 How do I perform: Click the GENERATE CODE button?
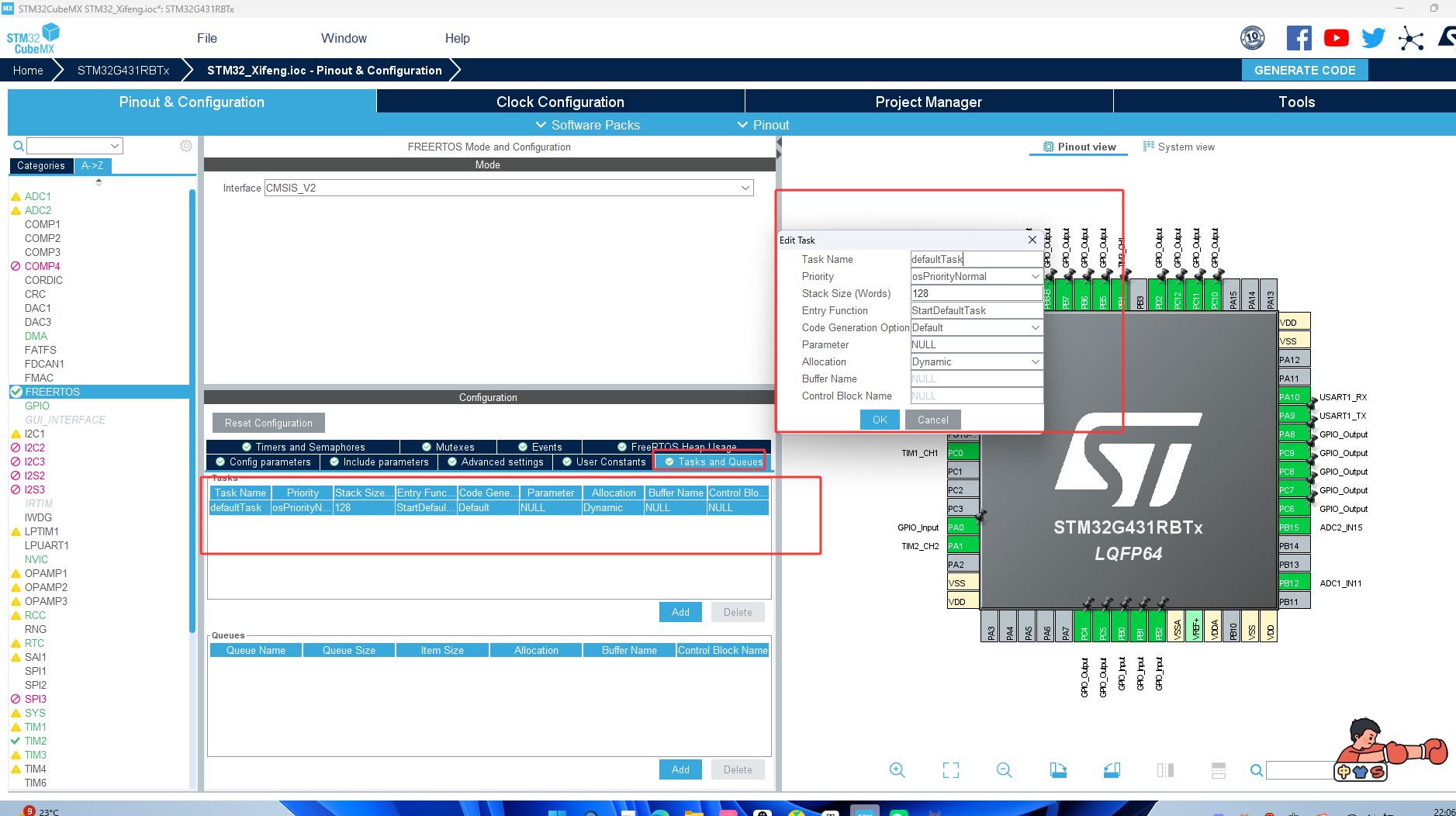click(x=1305, y=70)
